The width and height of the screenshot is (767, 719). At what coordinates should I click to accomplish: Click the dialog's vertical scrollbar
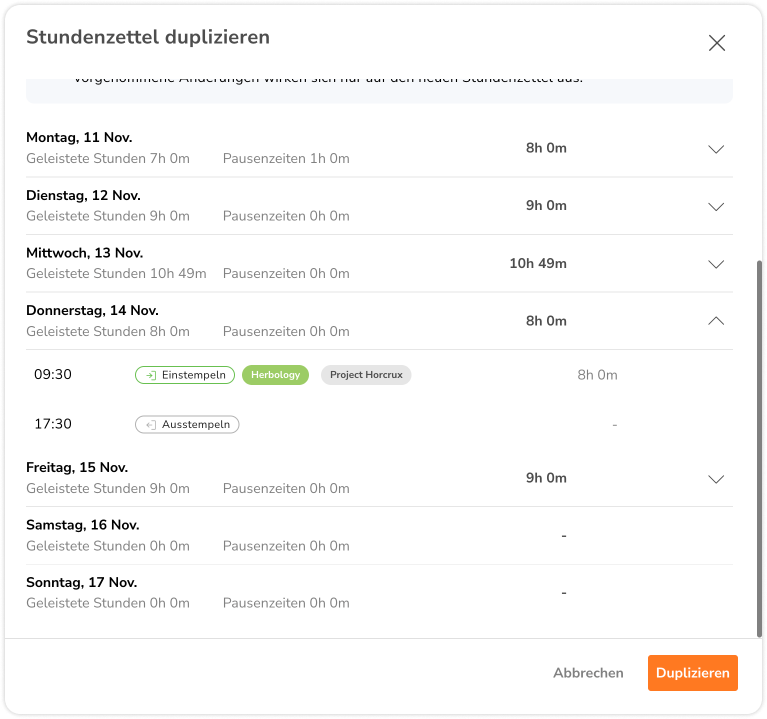click(x=759, y=449)
